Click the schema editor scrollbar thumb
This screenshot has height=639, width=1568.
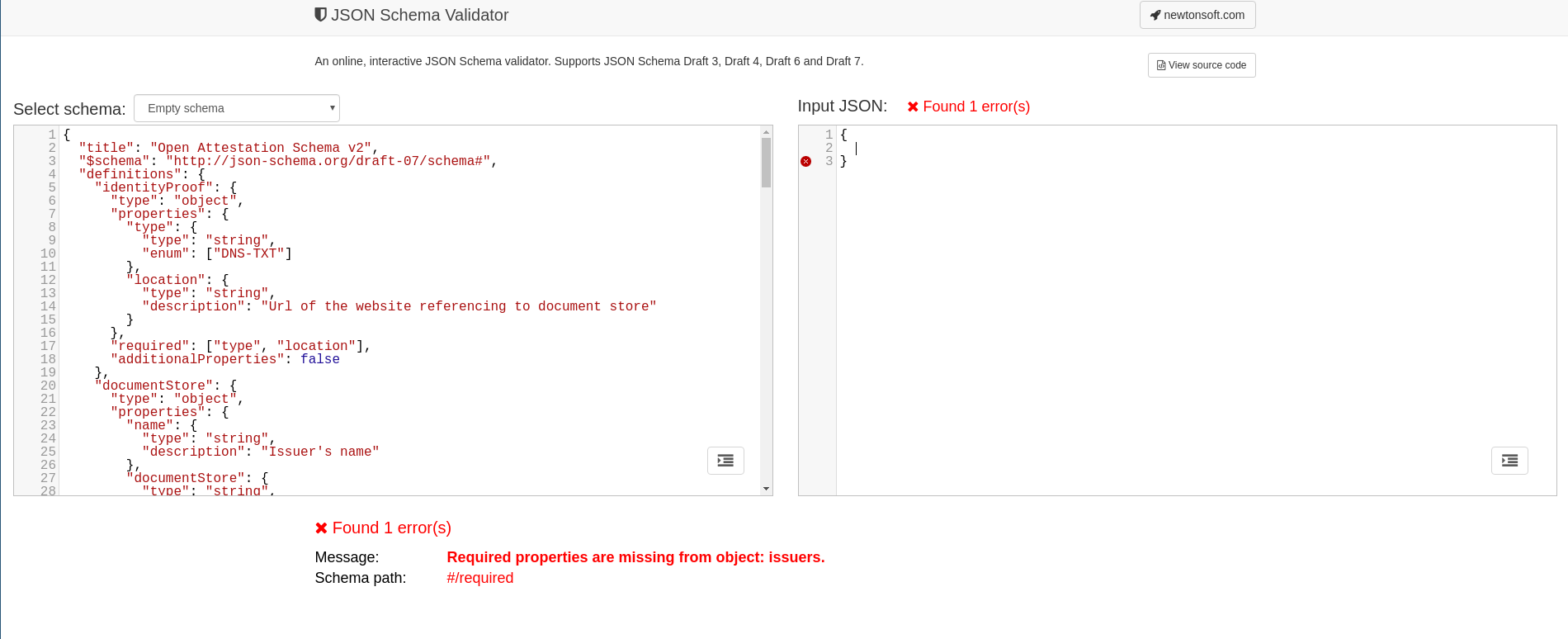tap(766, 163)
